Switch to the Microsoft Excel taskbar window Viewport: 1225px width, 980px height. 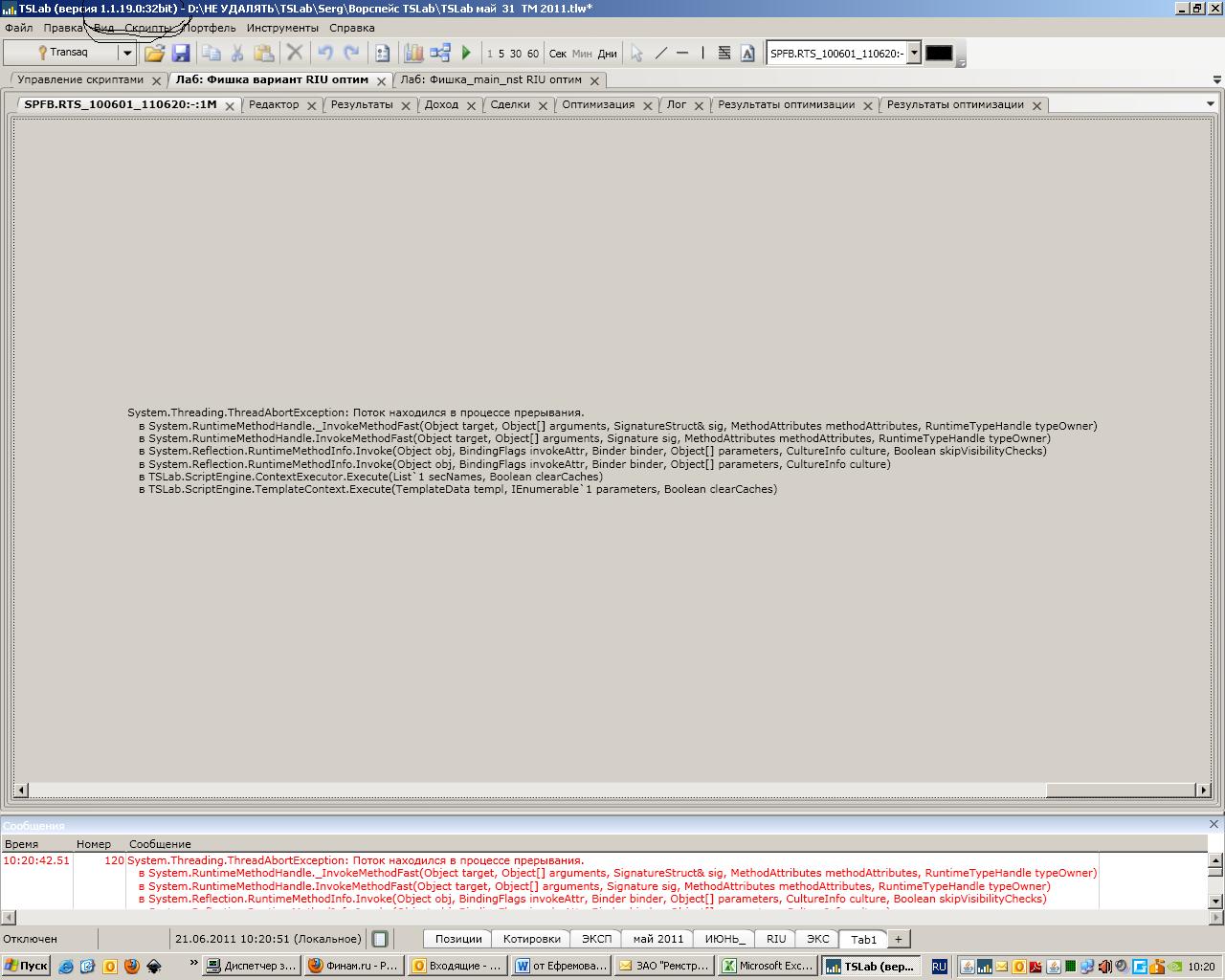point(768,966)
